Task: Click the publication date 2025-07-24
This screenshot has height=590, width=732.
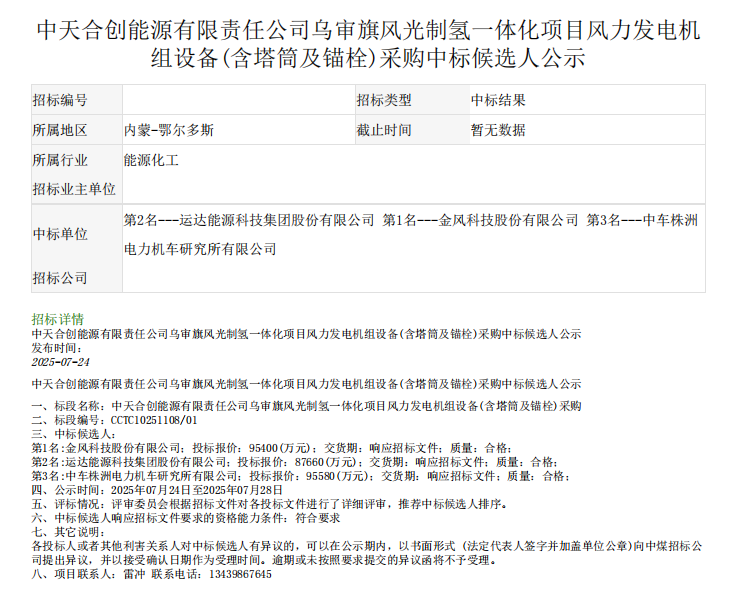Action: pyautogui.click(x=61, y=362)
